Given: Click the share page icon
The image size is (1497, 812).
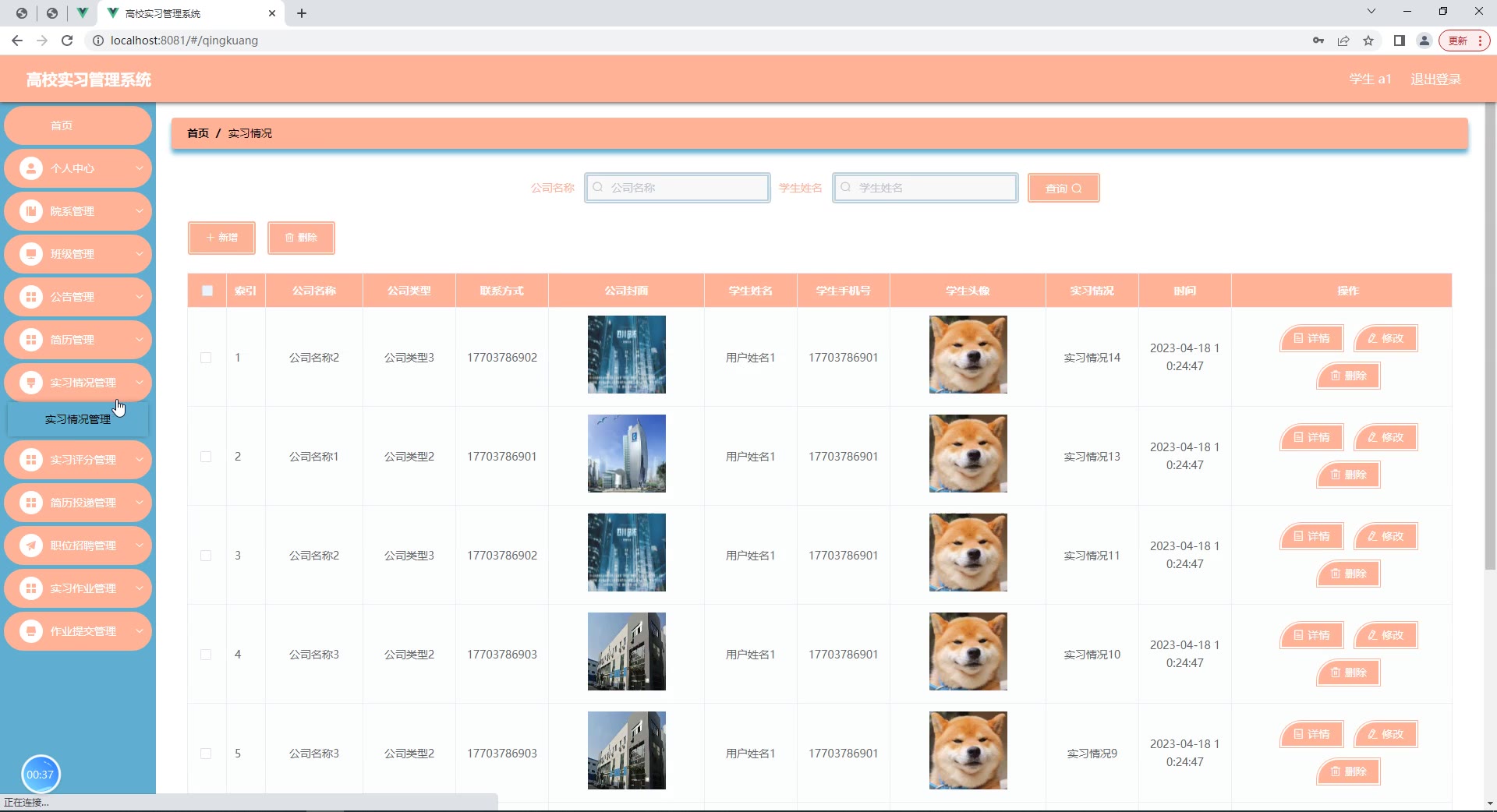Looking at the screenshot, I should pos(1343,41).
